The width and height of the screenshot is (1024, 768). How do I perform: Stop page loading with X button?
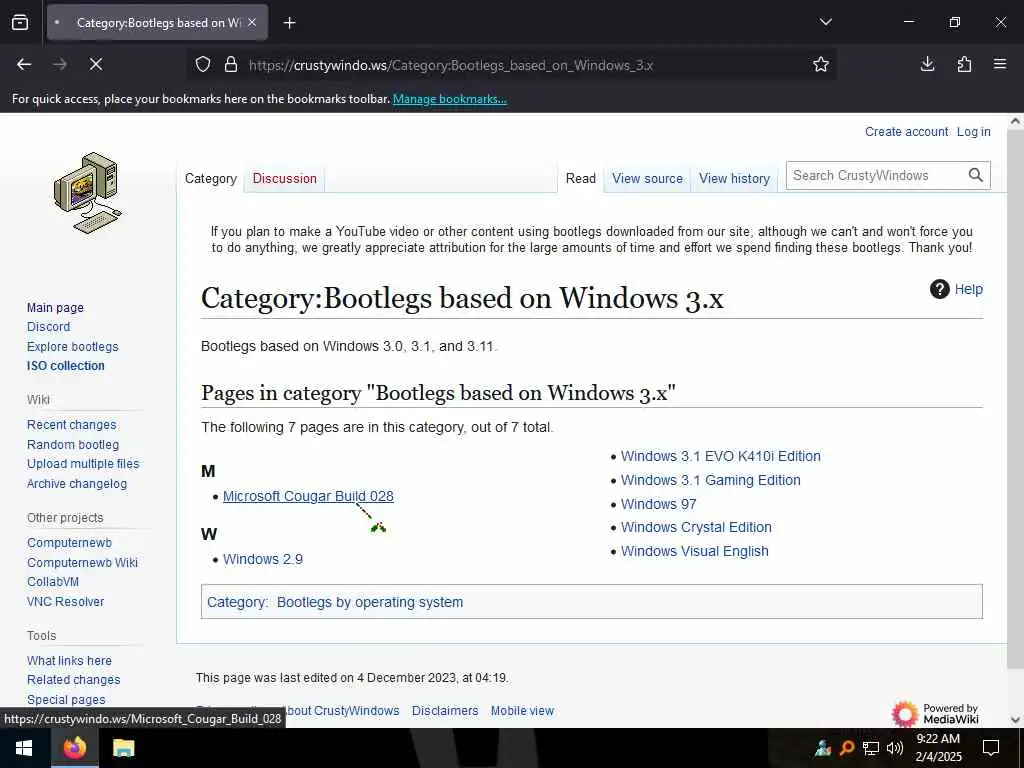click(95, 64)
